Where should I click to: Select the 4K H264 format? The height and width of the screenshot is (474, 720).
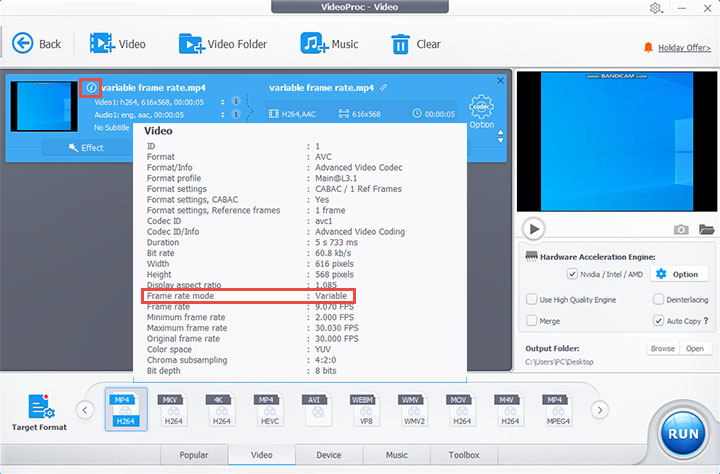tap(221, 409)
